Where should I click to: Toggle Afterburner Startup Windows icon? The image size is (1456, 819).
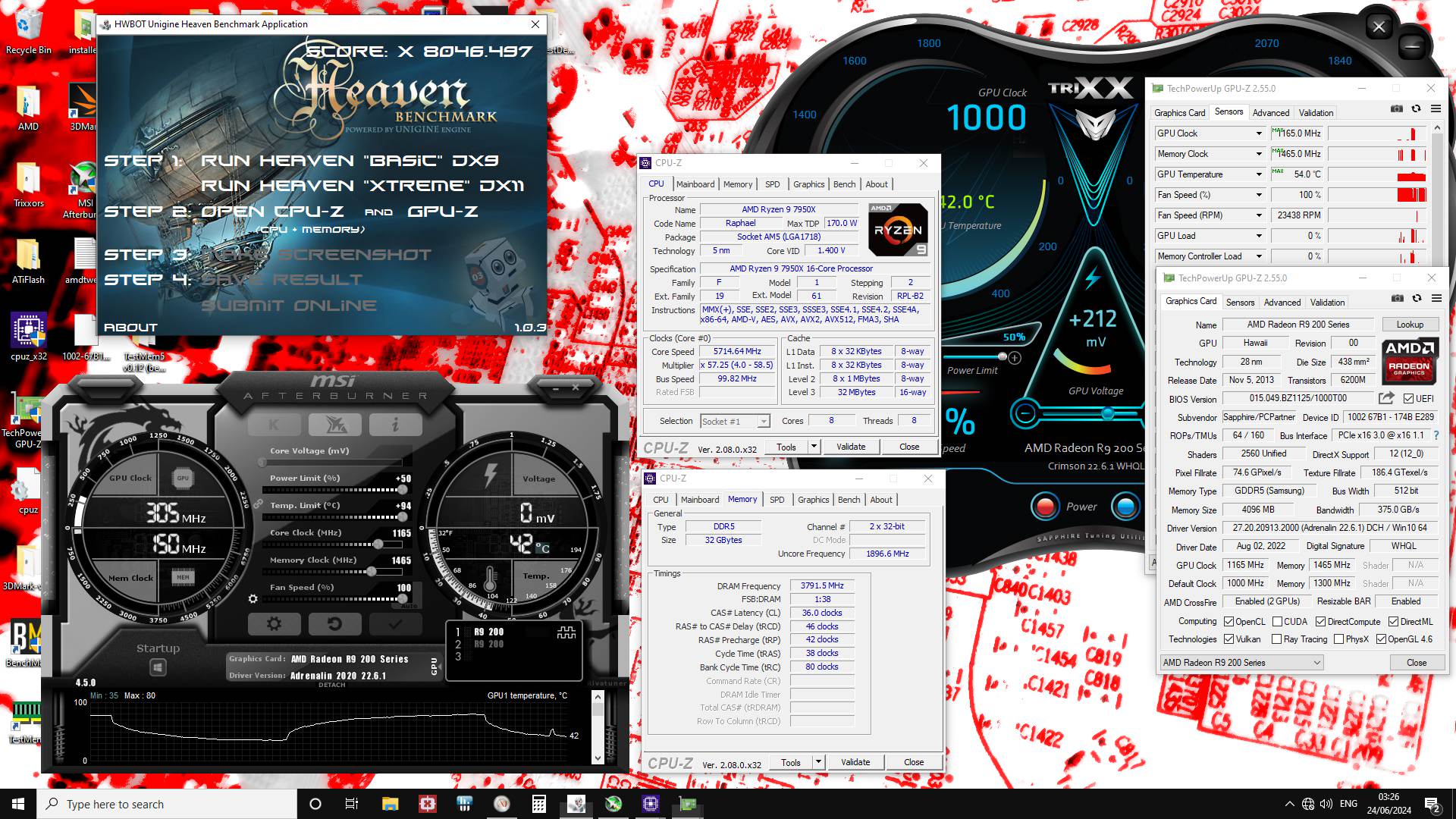click(158, 667)
